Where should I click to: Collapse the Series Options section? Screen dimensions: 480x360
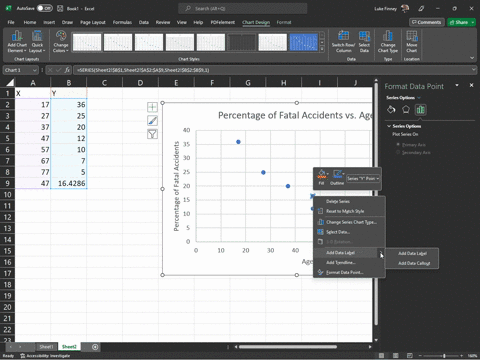click(x=389, y=126)
